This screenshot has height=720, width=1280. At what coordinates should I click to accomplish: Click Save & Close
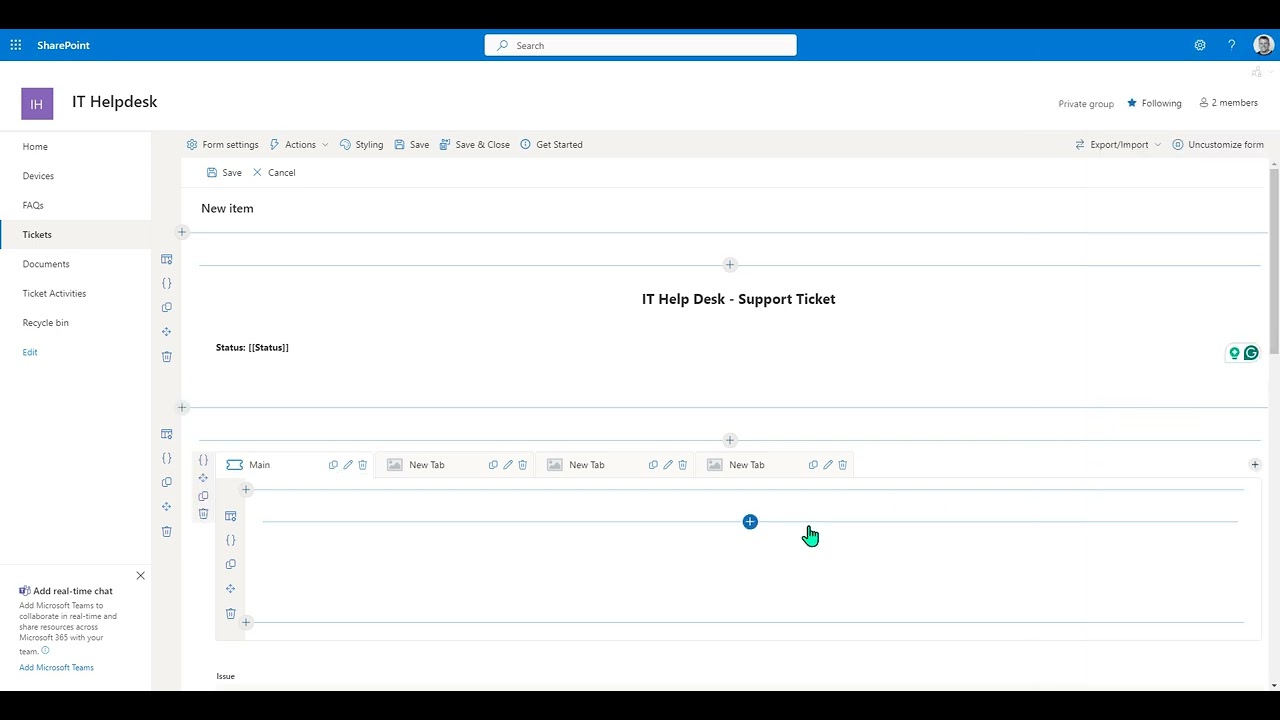tap(474, 145)
